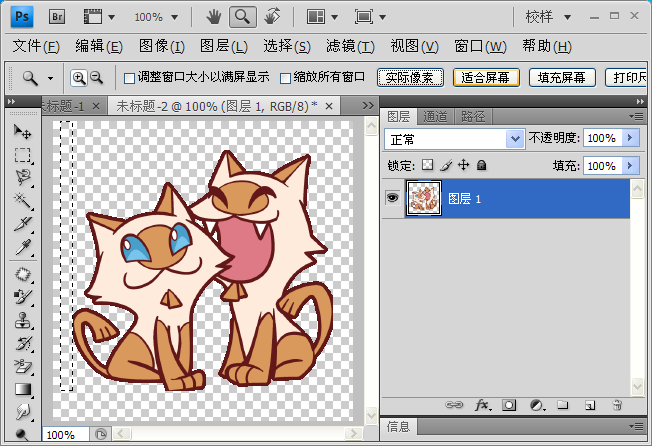Click the 填充 100% value field

[x=602, y=165]
